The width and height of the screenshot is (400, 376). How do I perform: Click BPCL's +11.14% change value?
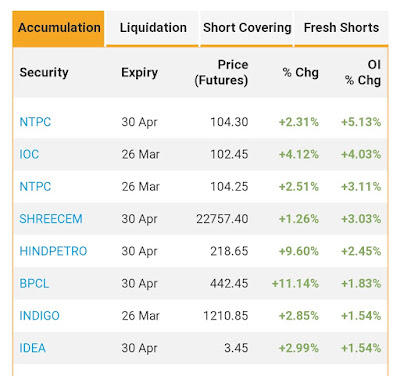point(295,284)
